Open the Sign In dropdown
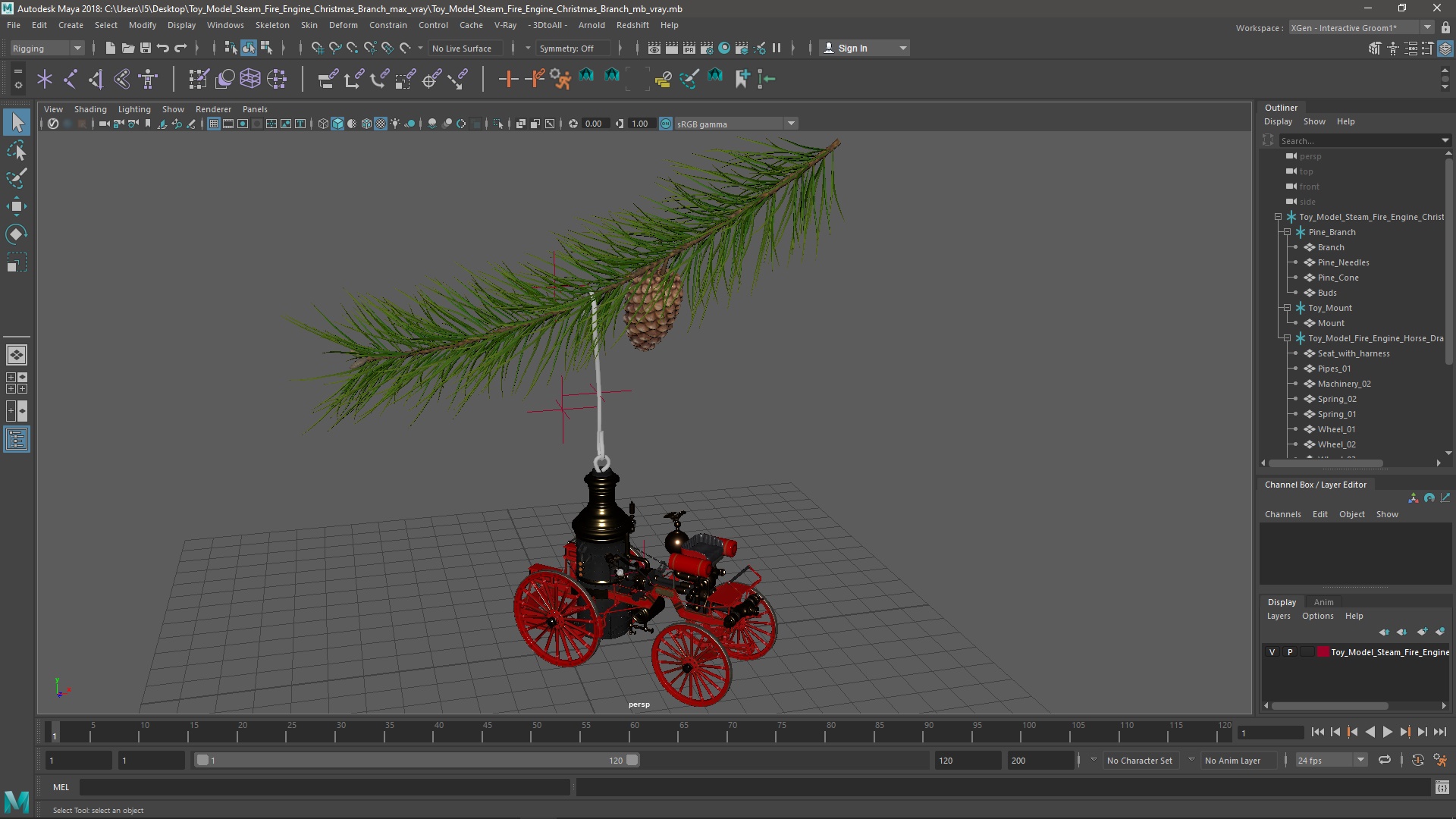Screen dimensions: 1456x819 click(x=864, y=48)
